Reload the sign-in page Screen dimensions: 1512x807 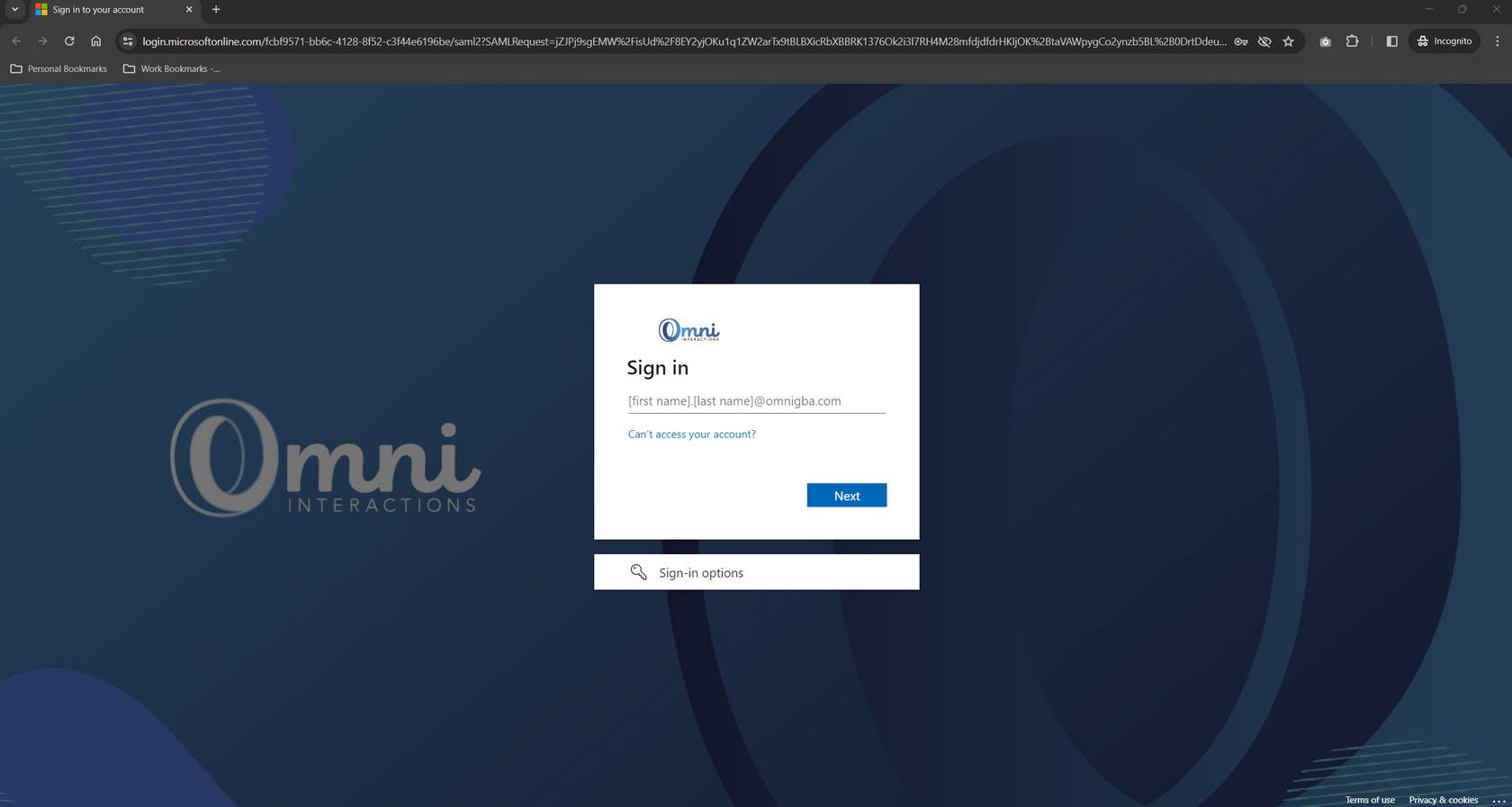click(x=69, y=41)
